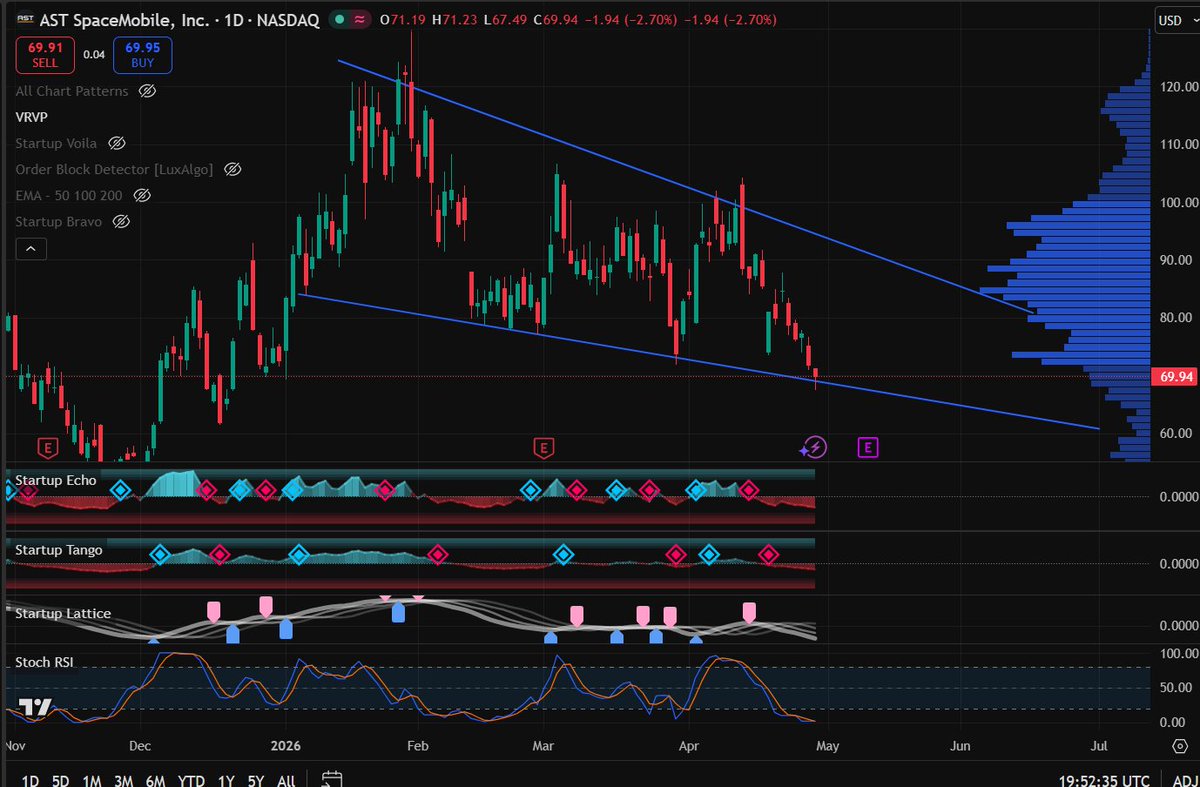This screenshot has width=1200, height=787.
Task: Click the 69.94 current price label
Action: click(1174, 377)
